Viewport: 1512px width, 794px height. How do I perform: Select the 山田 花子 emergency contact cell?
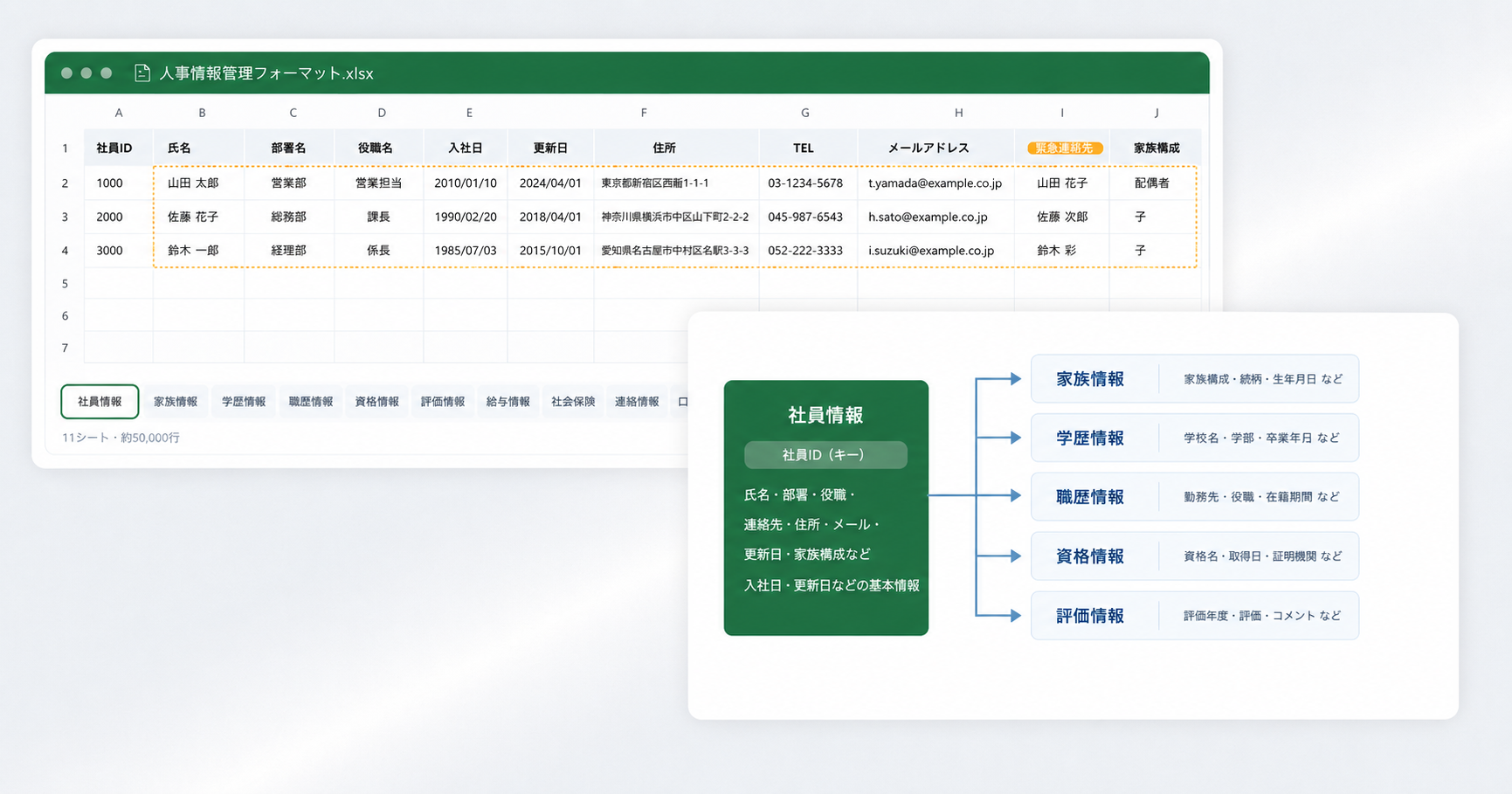1062,183
